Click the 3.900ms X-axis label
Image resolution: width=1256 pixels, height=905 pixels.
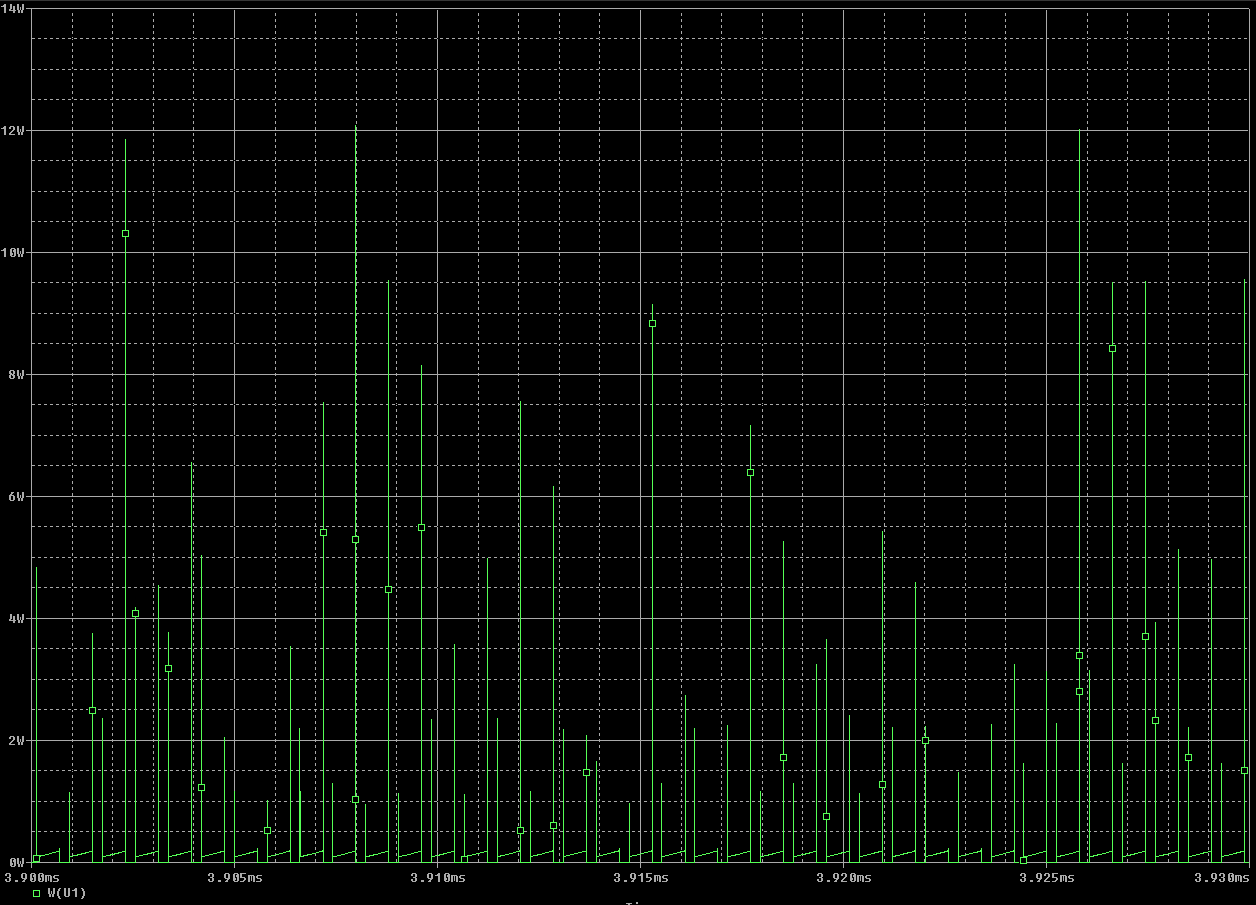34,877
